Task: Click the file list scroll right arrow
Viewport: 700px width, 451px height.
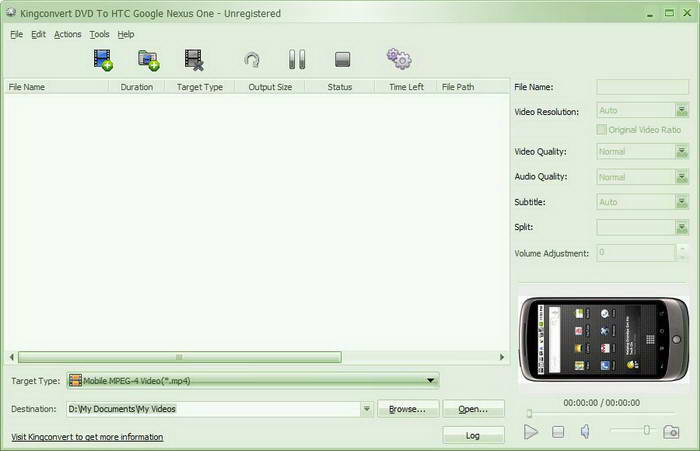Action: tap(502, 357)
